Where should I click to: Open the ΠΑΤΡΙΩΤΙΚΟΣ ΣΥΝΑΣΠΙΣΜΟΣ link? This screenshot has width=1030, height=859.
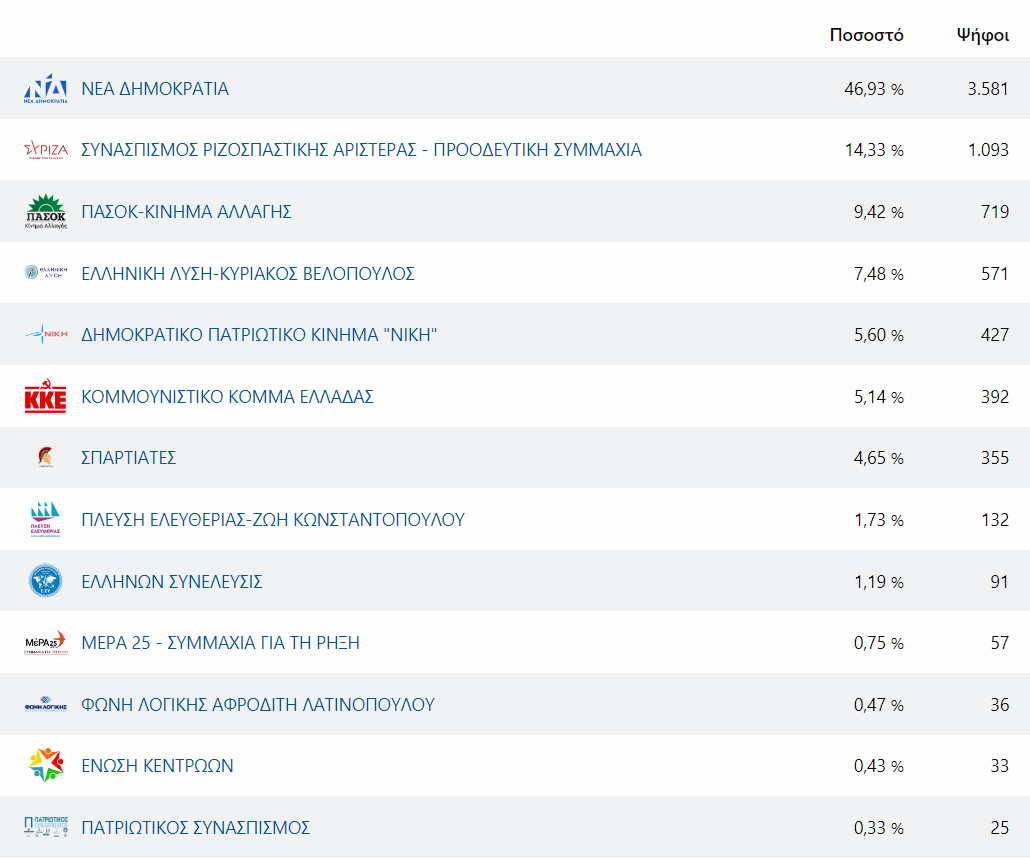[x=196, y=827]
